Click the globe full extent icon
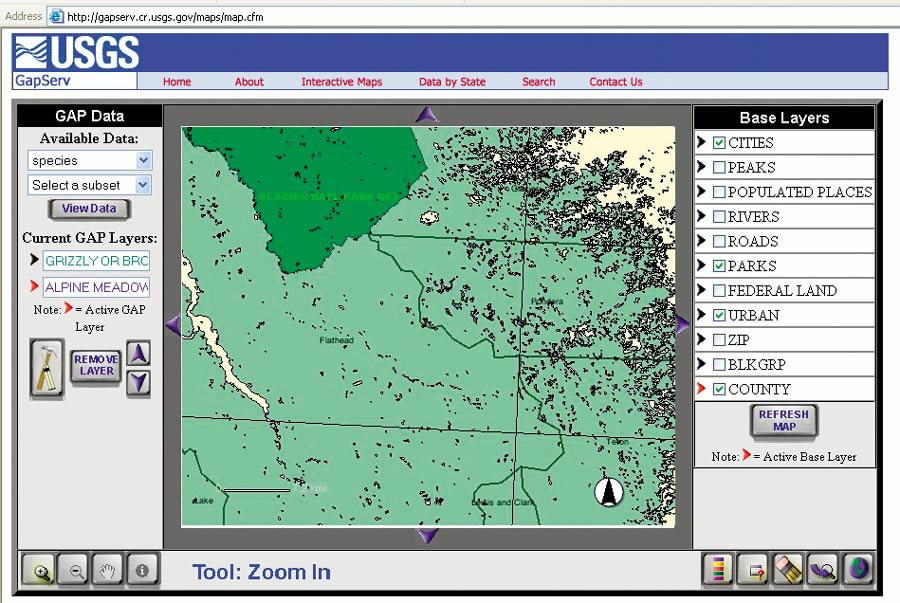The height and width of the screenshot is (603, 900). coord(858,569)
